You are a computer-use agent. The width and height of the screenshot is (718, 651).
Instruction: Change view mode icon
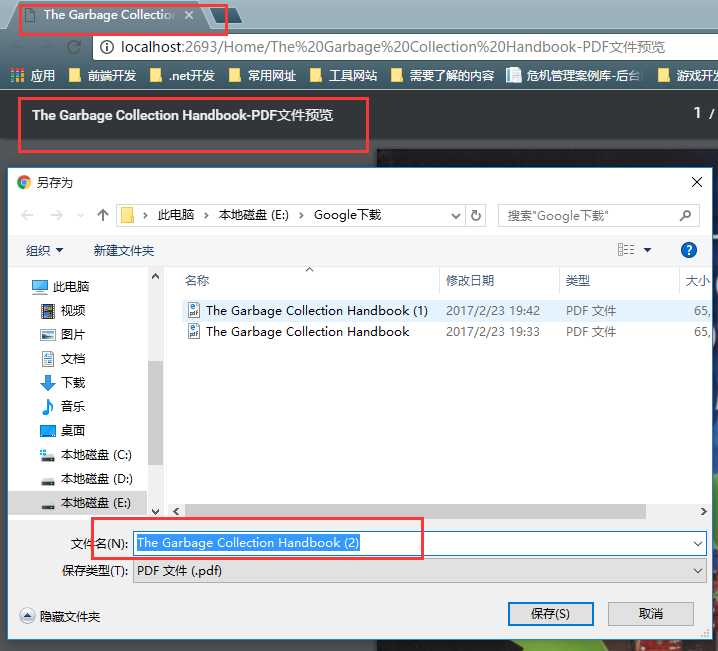pyautogui.click(x=626, y=250)
